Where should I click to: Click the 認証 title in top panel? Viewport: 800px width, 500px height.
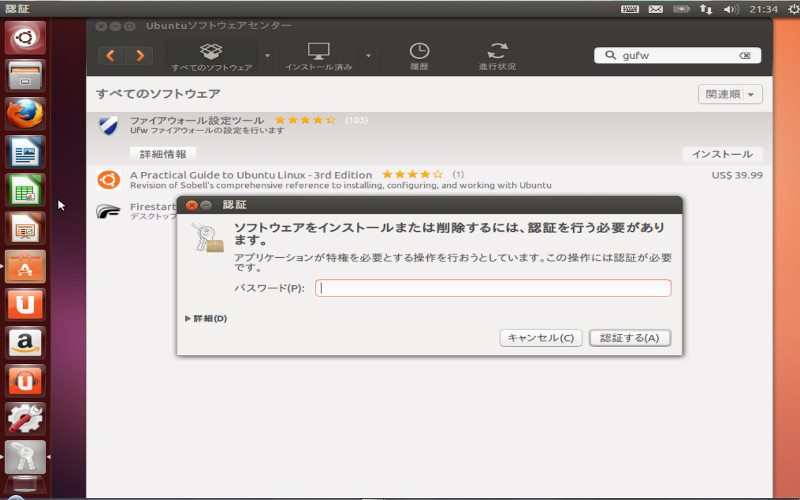pyautogui.click(x=17, y=9)
